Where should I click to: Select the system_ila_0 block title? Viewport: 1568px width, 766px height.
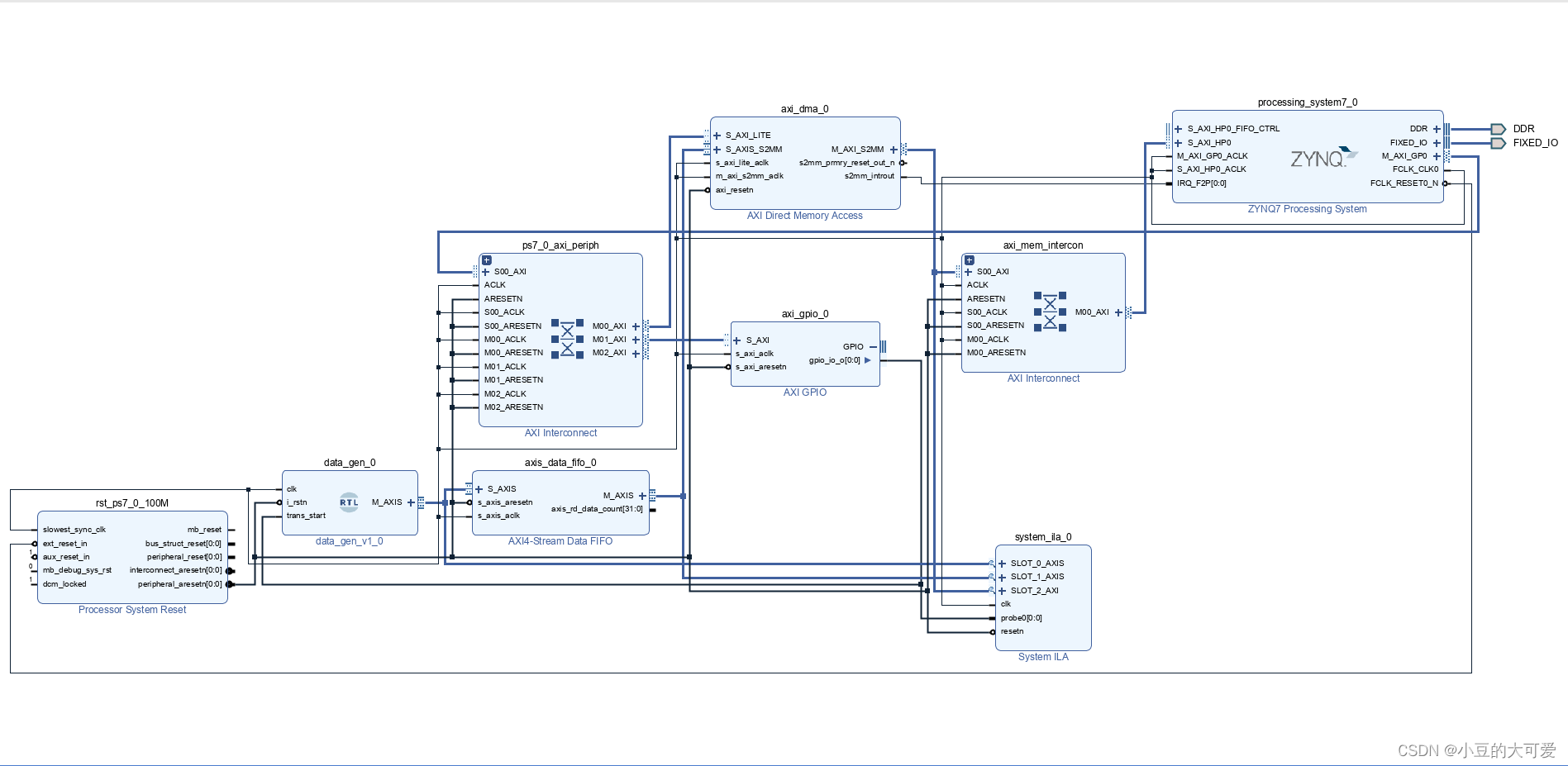(1043, 537)
